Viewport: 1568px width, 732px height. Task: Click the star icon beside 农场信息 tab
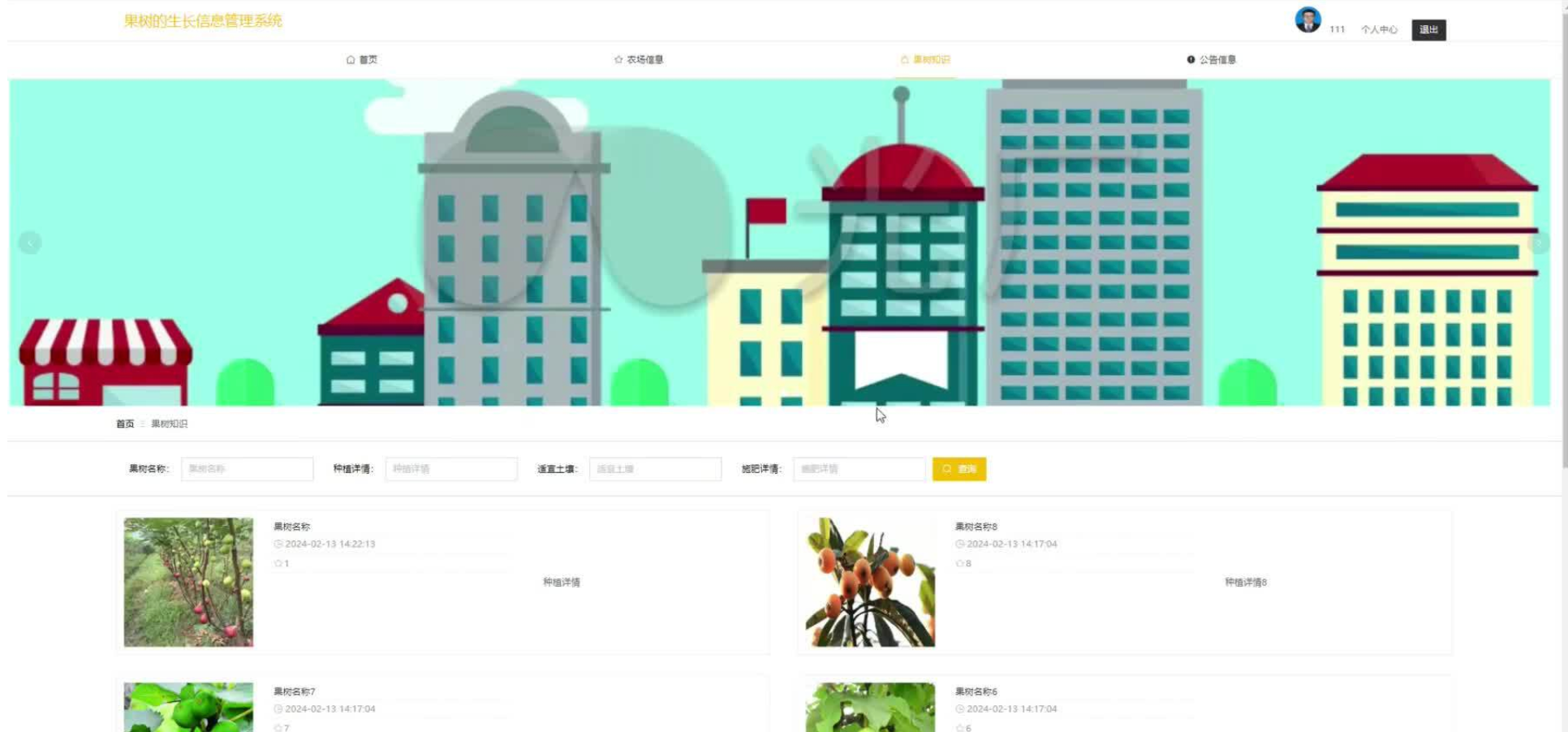[618, 59]
